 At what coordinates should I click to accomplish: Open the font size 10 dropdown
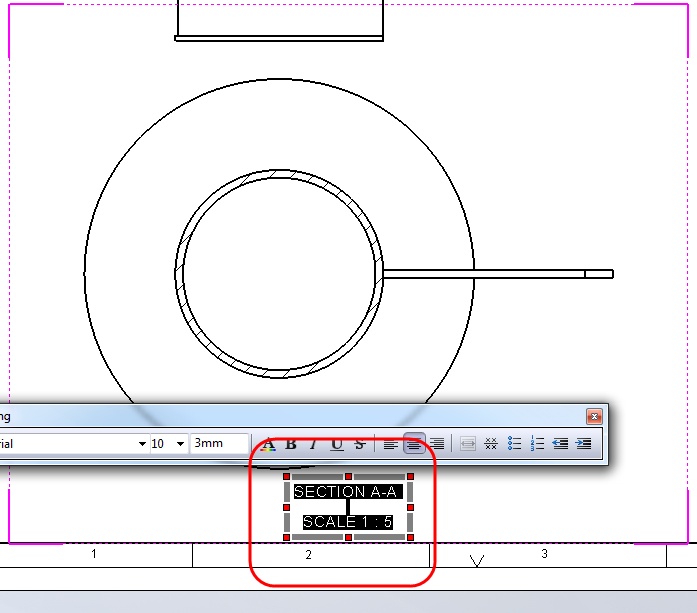tap(180, 444)
